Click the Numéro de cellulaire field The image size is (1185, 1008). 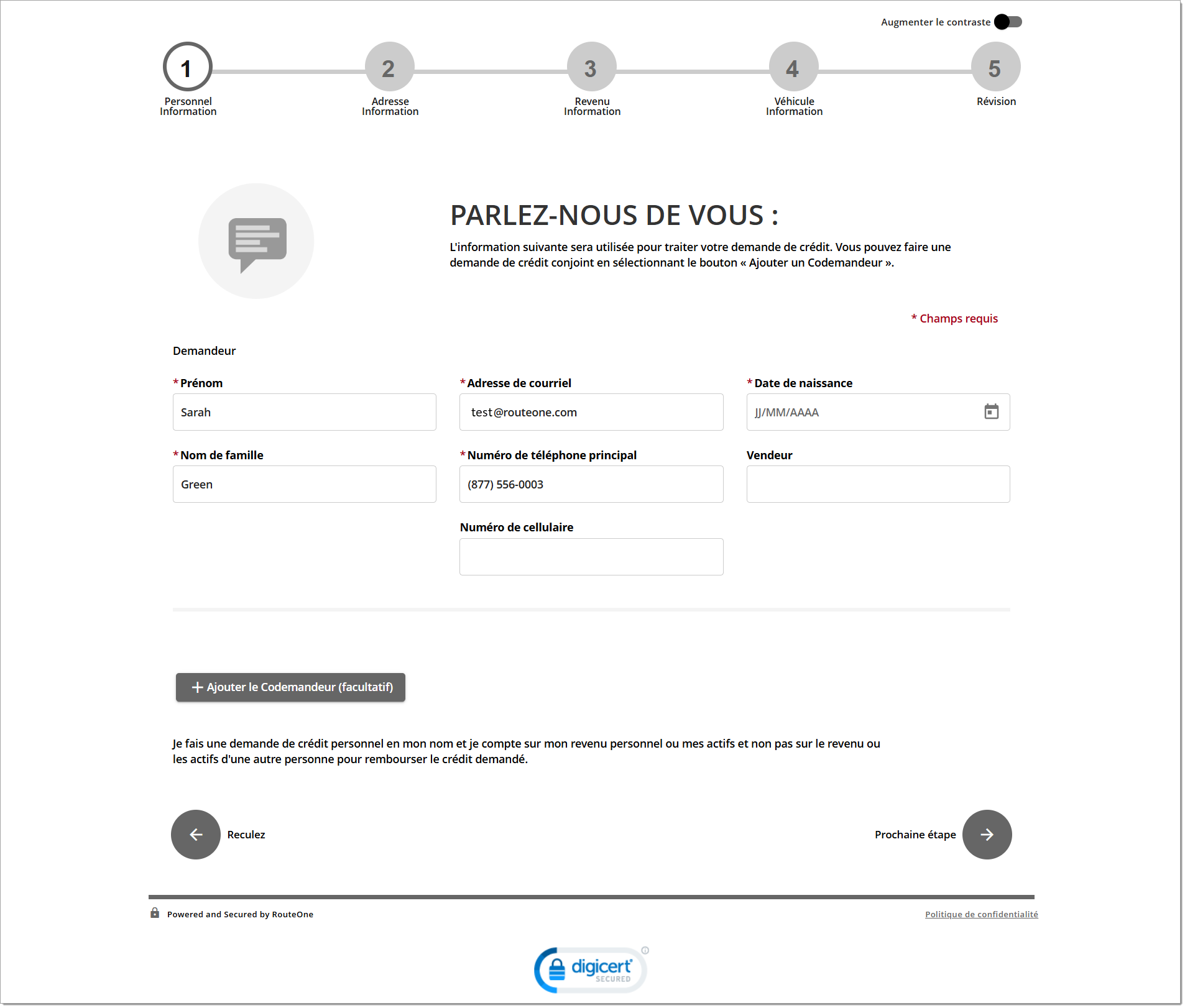[x=591, y=557]
